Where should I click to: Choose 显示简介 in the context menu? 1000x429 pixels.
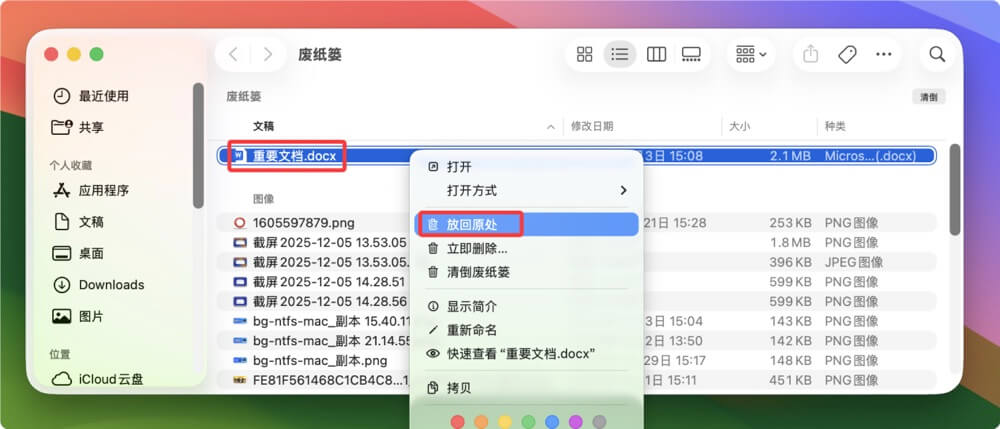(x=526, y=307)
